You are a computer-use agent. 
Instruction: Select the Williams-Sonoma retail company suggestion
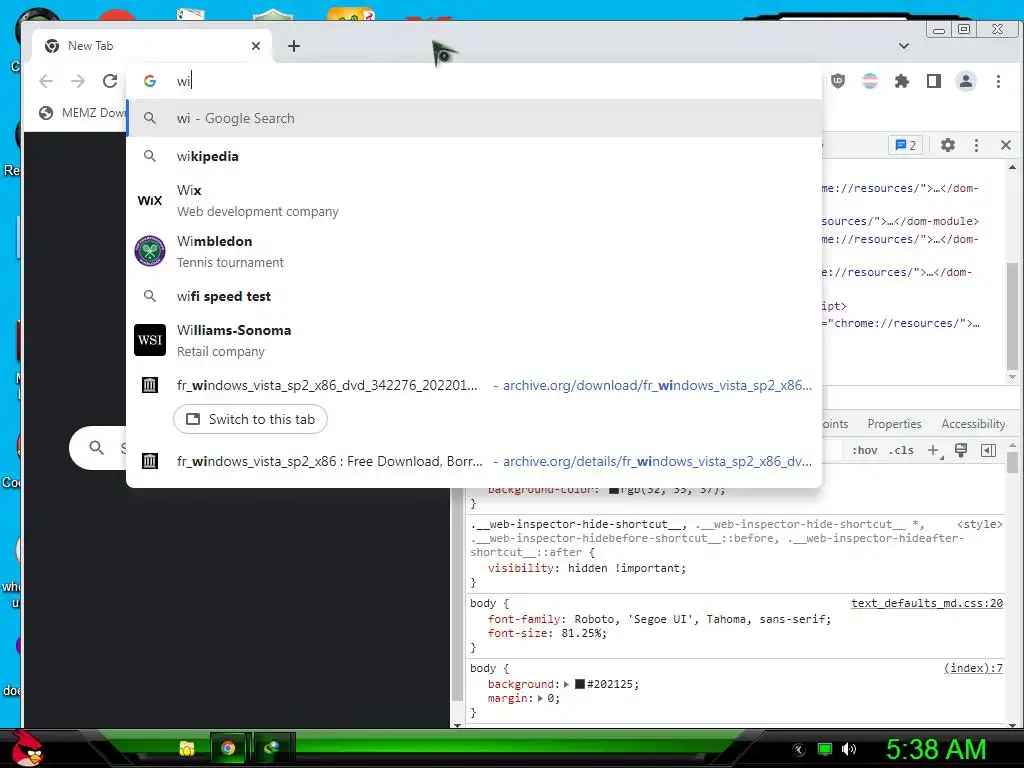pos(474,340)
